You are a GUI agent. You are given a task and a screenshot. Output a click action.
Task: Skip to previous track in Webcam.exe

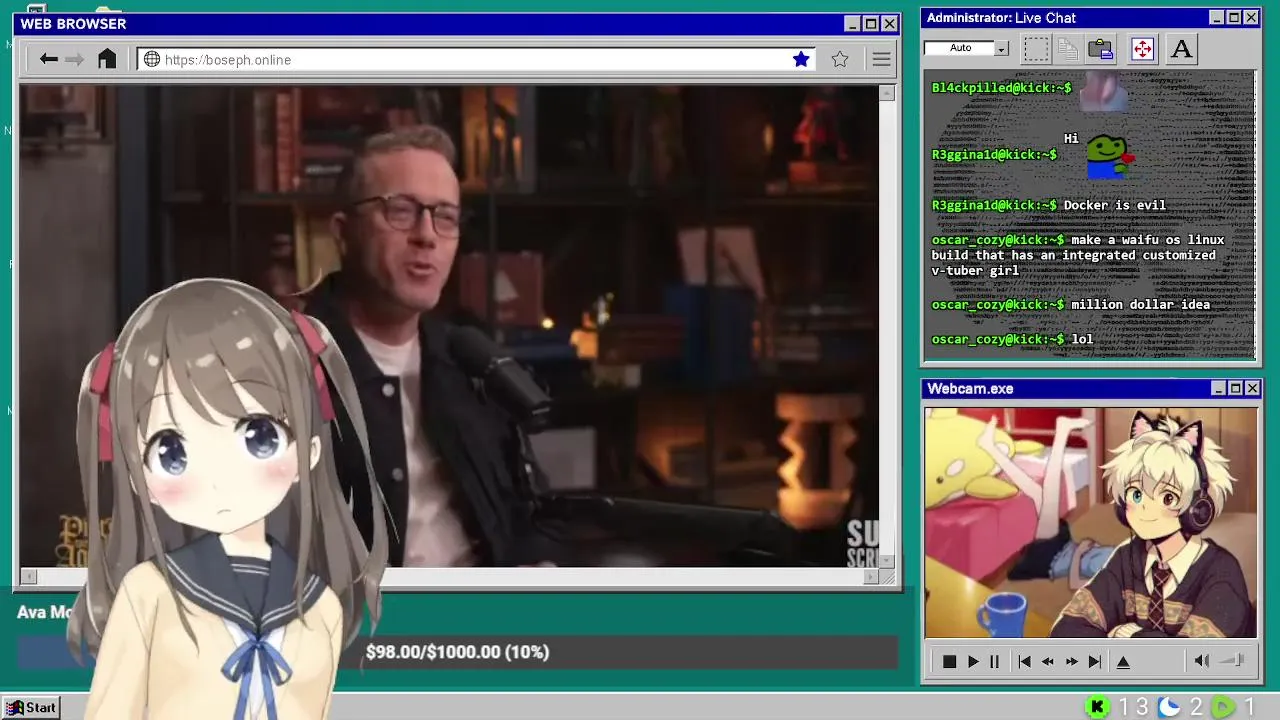coord(1024,661)
